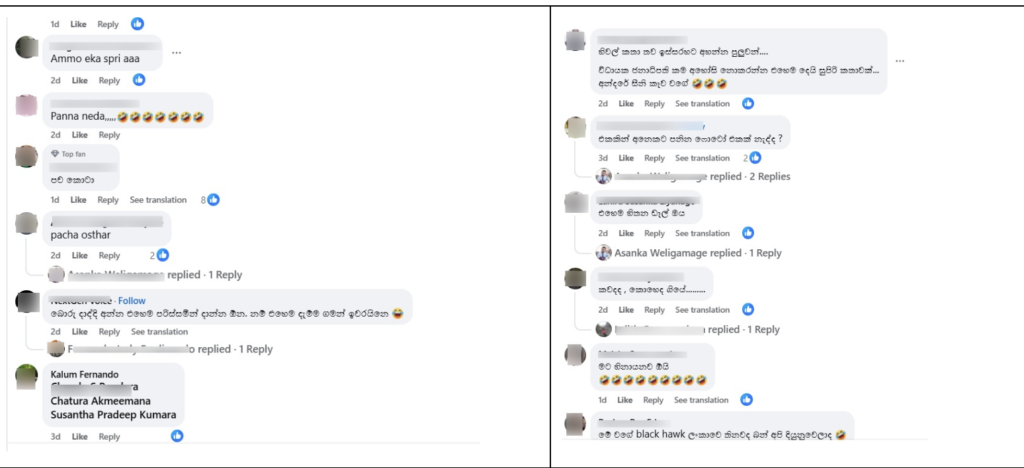Click See translation under the Top fan comment
Image resolution: width=1024 pixels, height=468 pixels.
click(x=158, y=200)
